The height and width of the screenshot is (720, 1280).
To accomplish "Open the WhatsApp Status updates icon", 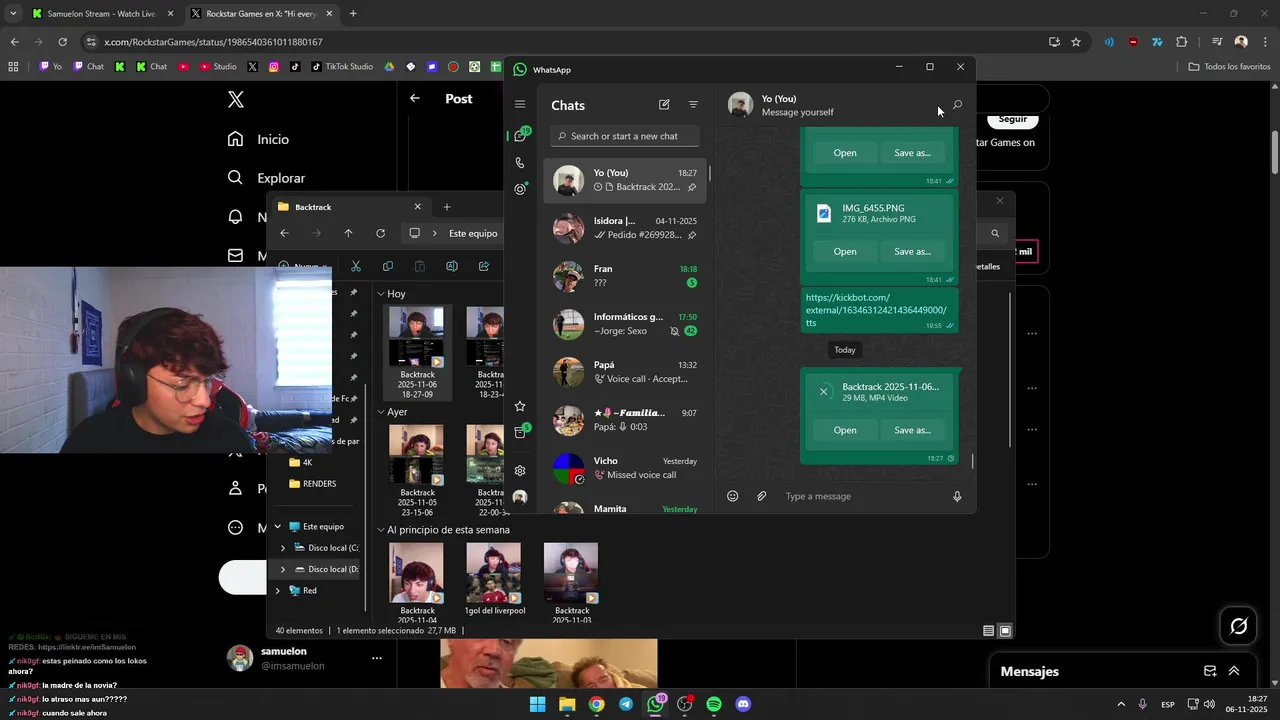I will 520,189.
